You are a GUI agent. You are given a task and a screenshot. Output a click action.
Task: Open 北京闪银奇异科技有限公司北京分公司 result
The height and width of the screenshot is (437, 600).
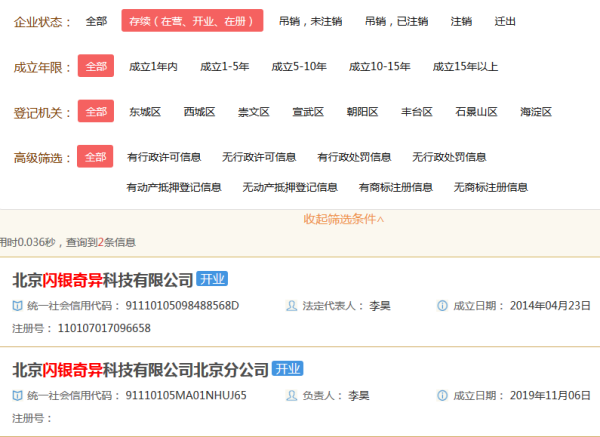coord(140,370)
